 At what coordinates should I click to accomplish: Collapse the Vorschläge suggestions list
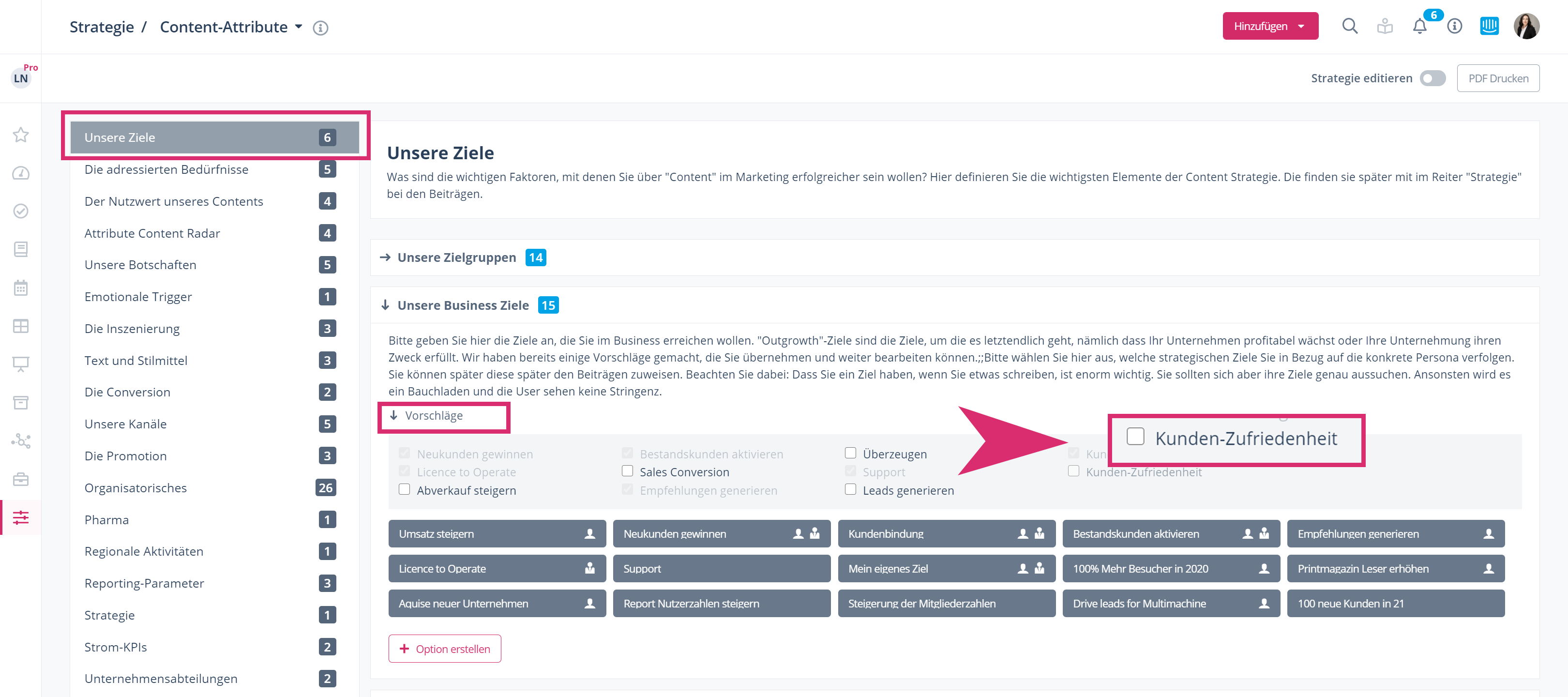coord(434,416)
